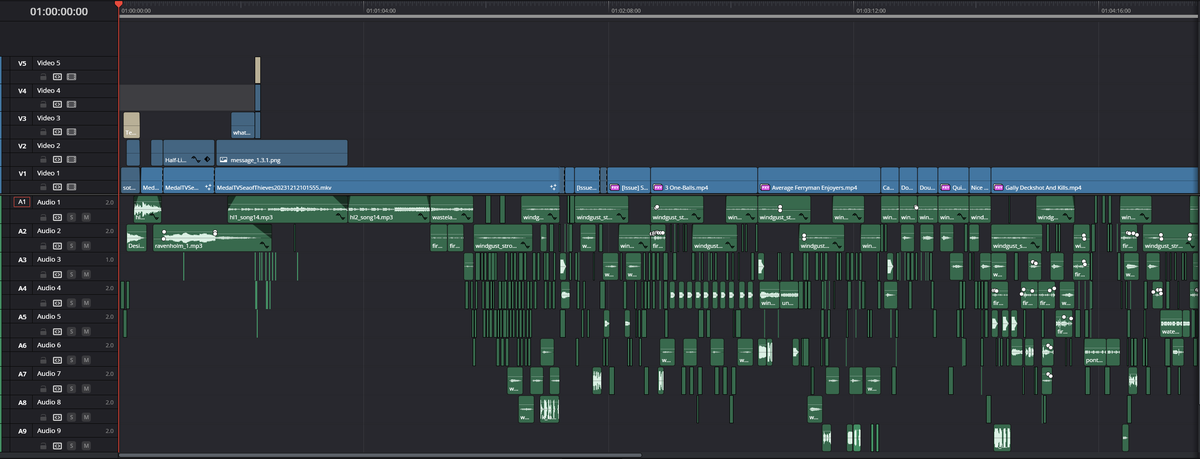Viewport: 1200px width, 459px height.
Task: Click the A2 track destination label
Action: click(x=22, y=231)
